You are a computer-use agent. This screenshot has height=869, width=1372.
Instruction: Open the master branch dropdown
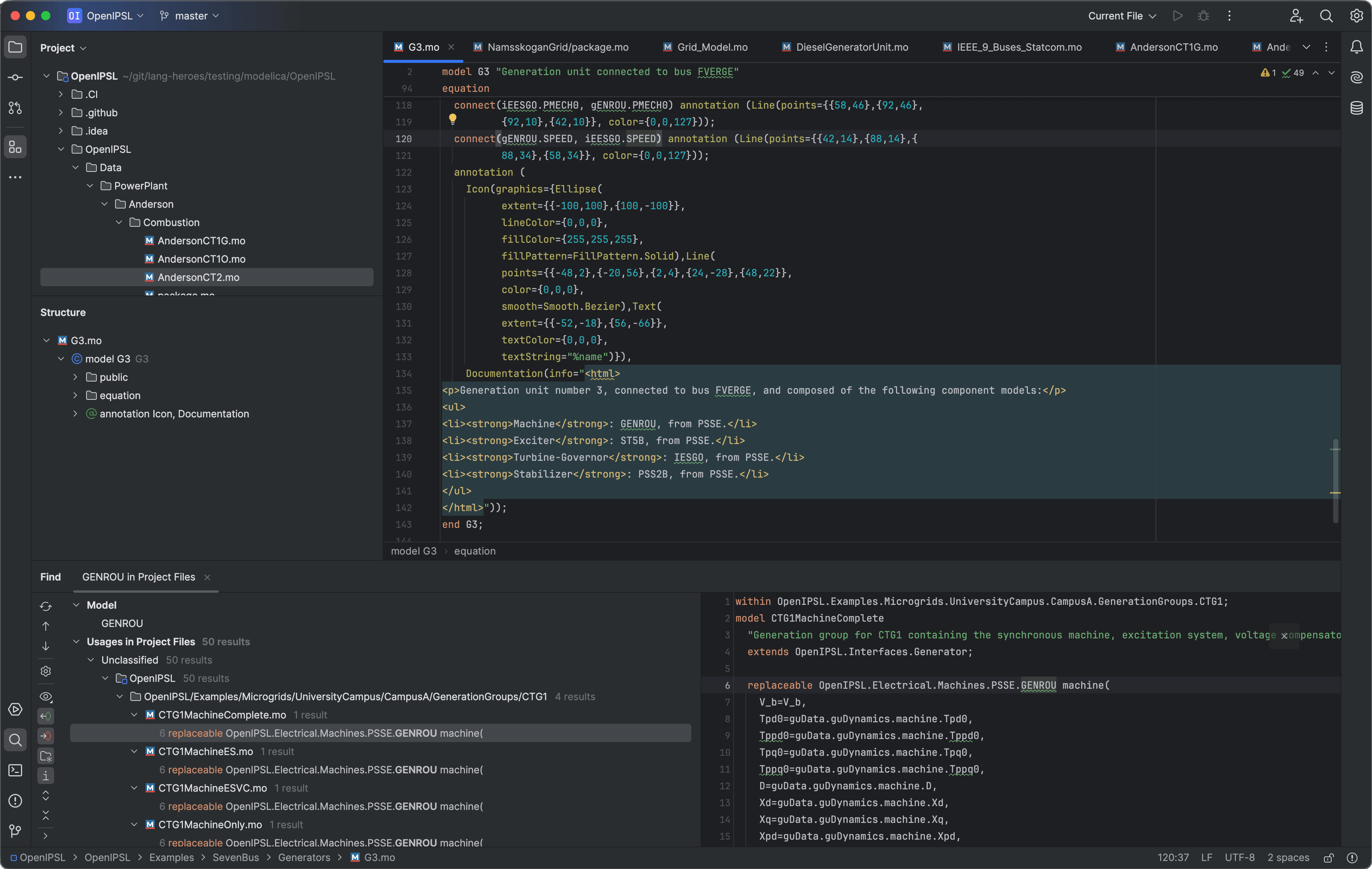click(x=189, y=16)
